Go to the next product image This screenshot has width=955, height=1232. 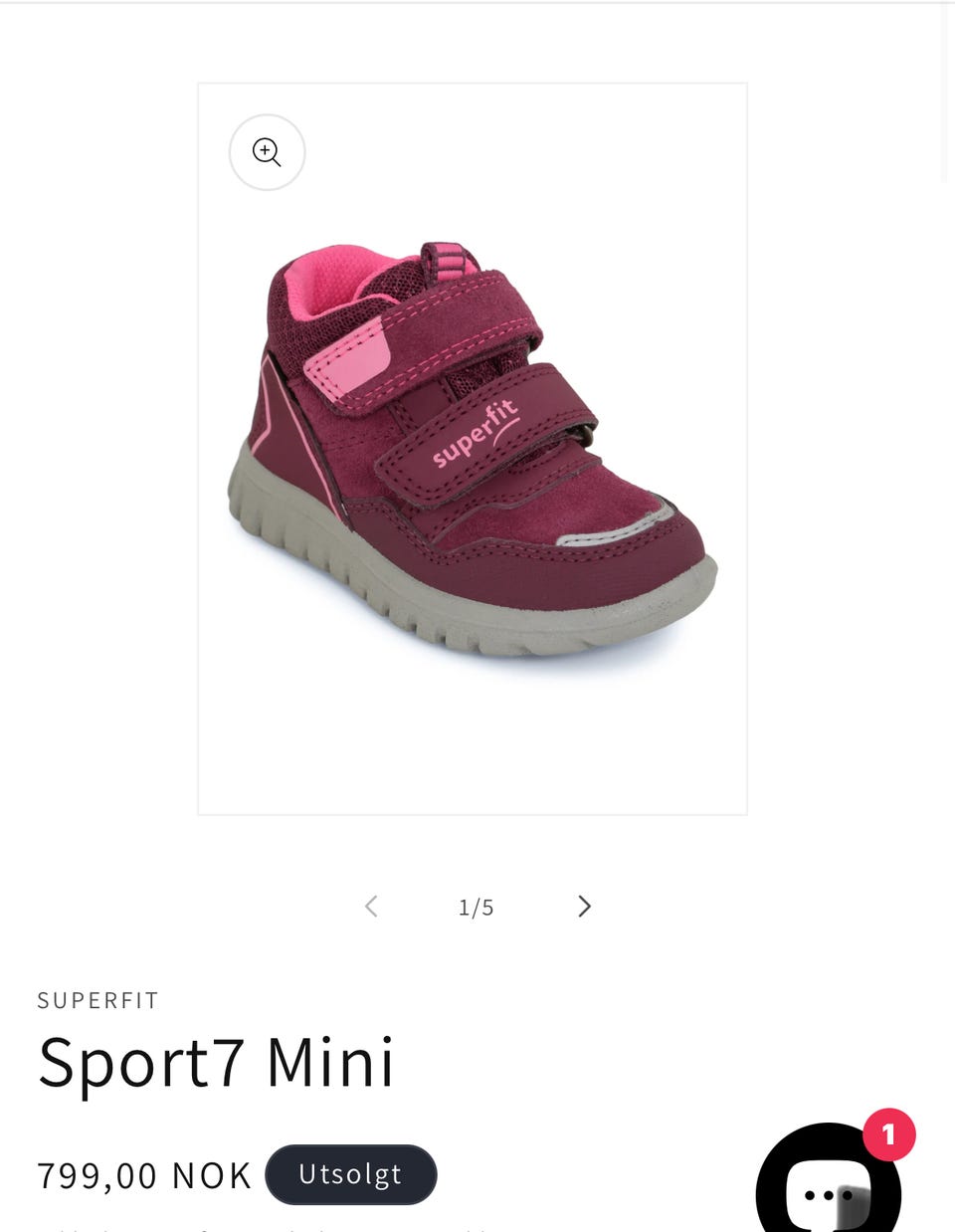click(584, 907)
